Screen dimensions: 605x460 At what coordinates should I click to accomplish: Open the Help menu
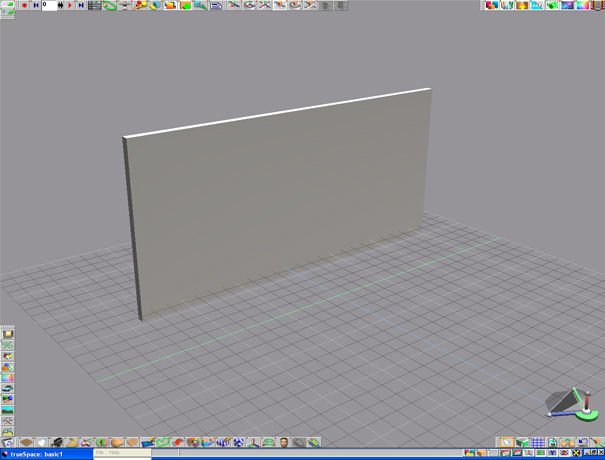(x=115, y=453)
